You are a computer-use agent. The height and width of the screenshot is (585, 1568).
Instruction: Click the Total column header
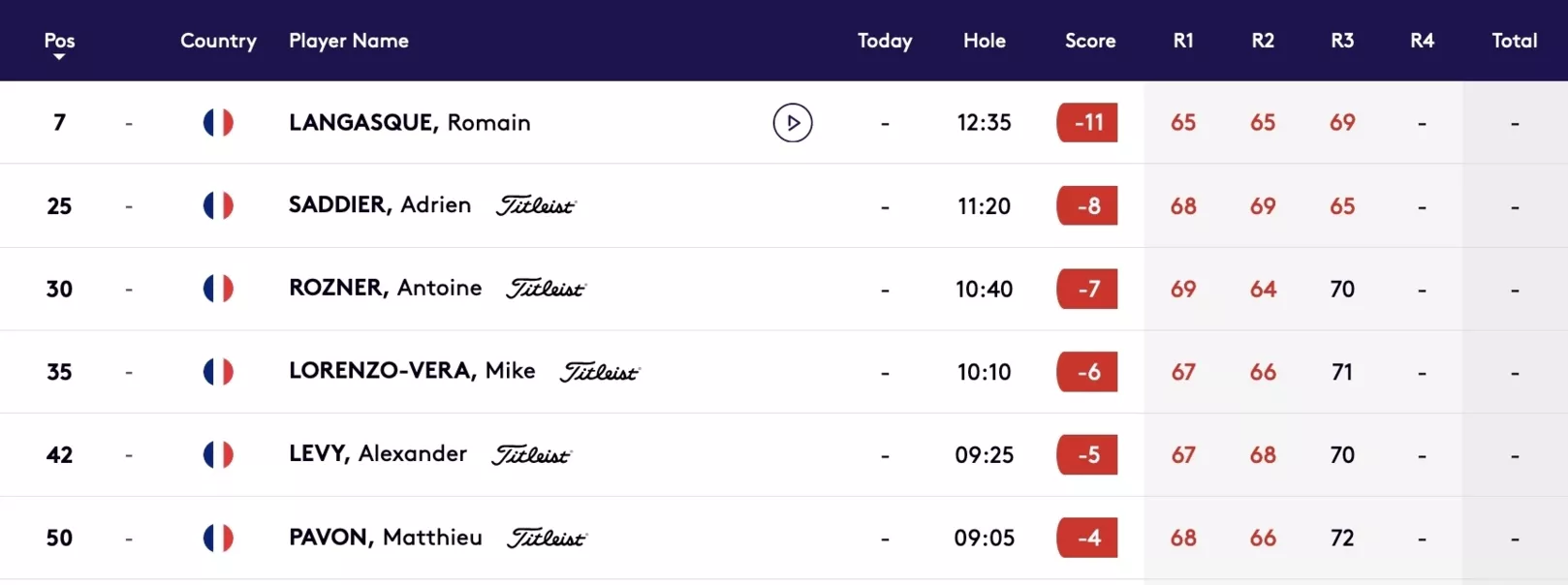click(1515, 41)
